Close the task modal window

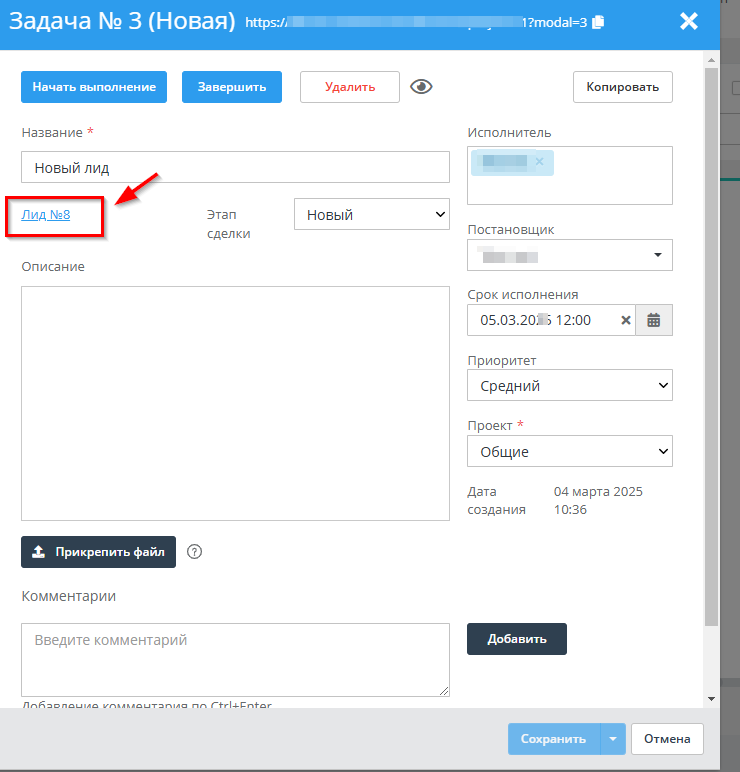[689, 21]
